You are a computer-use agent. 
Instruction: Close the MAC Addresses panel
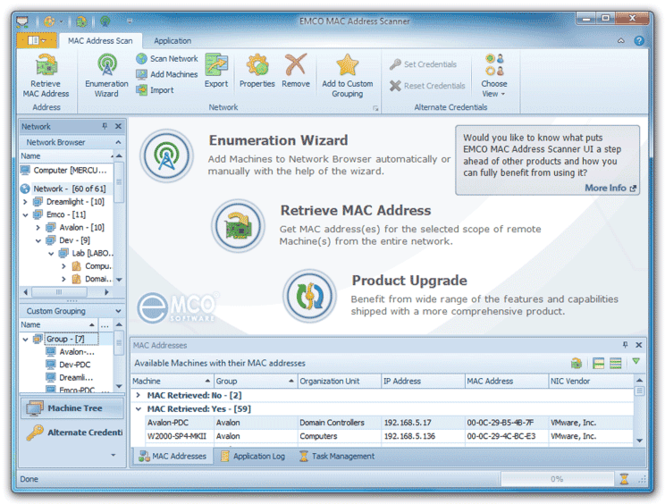pyautogui.click(x=639, y=345)
